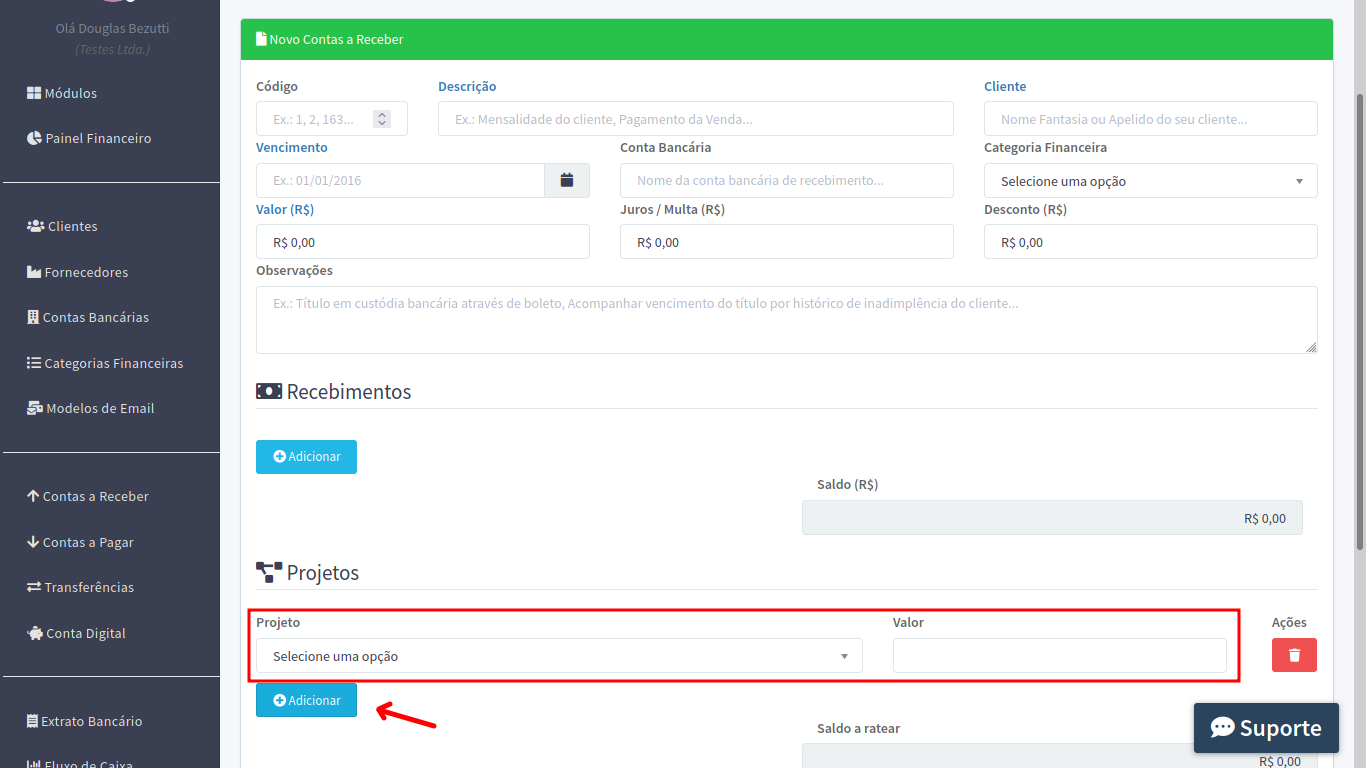
Task: Open Conta Digital
Action: point(76,633)
